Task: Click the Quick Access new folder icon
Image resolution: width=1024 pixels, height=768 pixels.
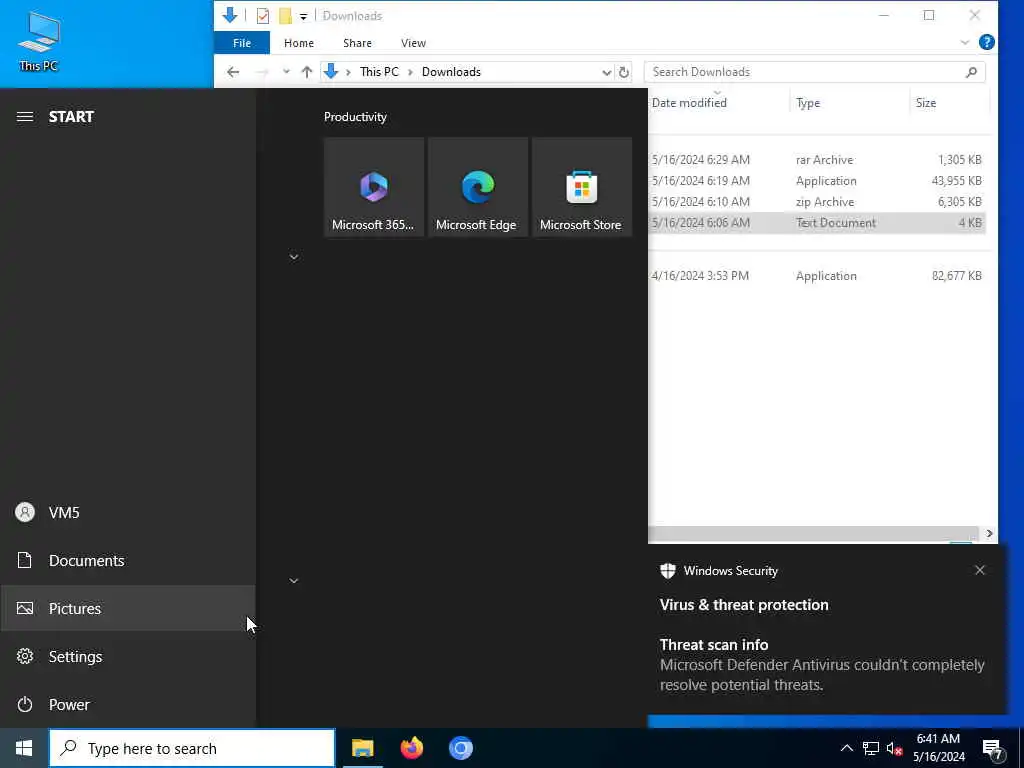Action: (x=285, y=16)
